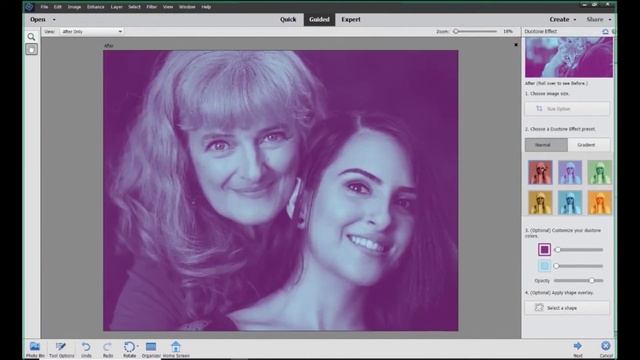Show Tool Options panel
640x360 pixels.
(x=61, y=349)
